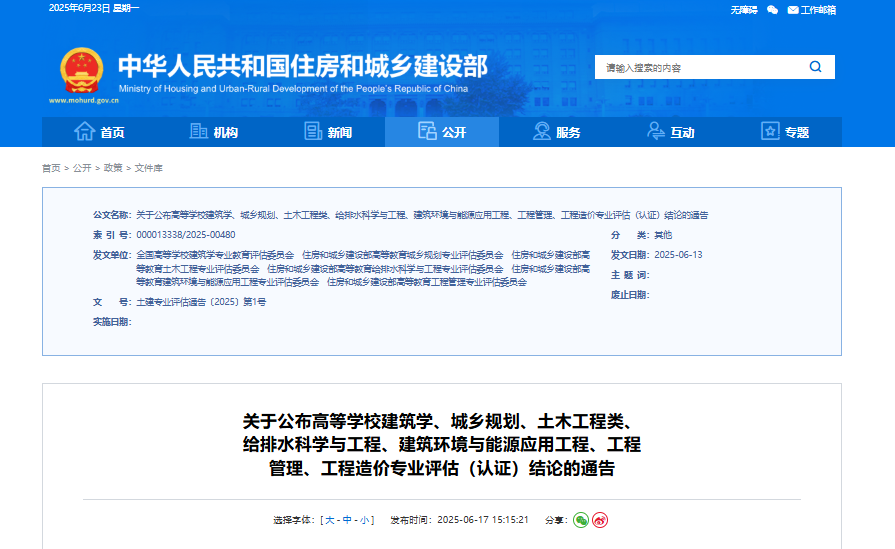Click the building icon beside 机构
The width and height of the screenshot is (895, 549).
tap(198, 131)
